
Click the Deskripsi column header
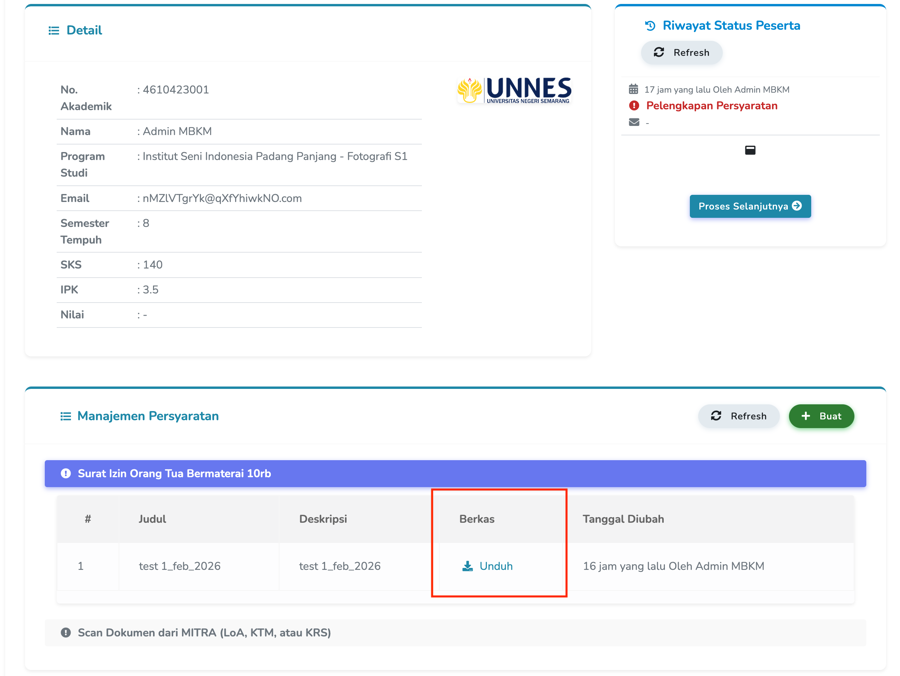(x=323, y=519)
